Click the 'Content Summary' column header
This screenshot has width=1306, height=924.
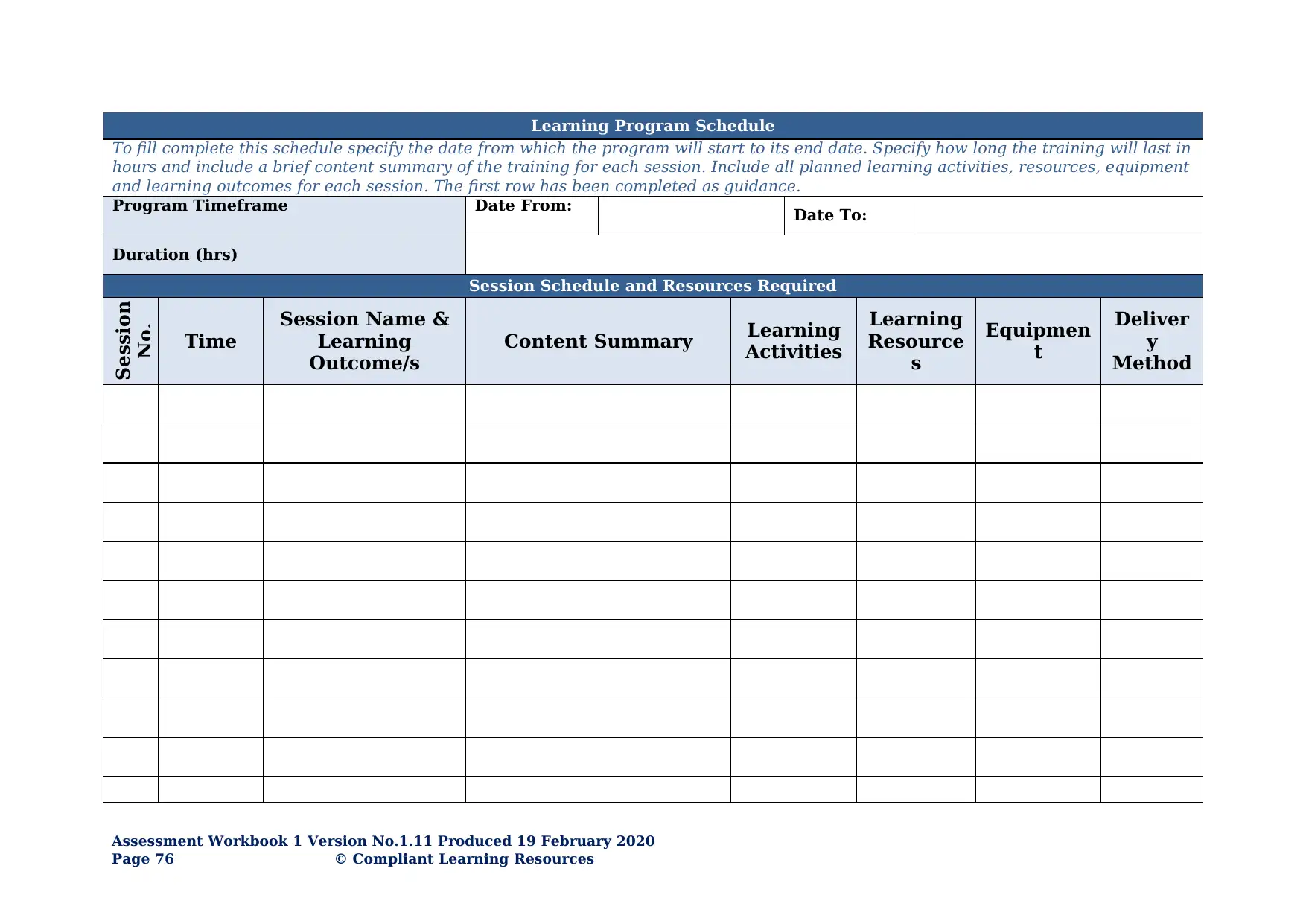pyautogui.click(x=598, y=341)
